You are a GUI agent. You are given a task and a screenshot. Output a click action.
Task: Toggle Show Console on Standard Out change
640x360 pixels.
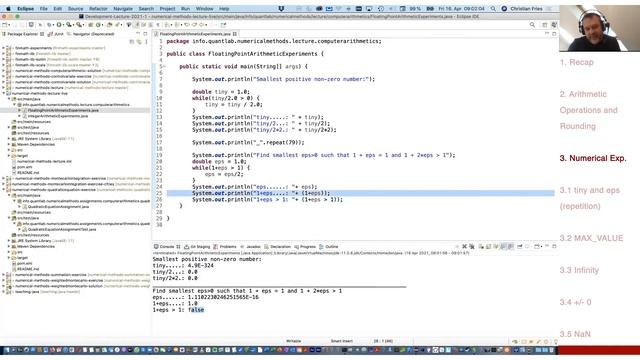[x=503, y=247]
